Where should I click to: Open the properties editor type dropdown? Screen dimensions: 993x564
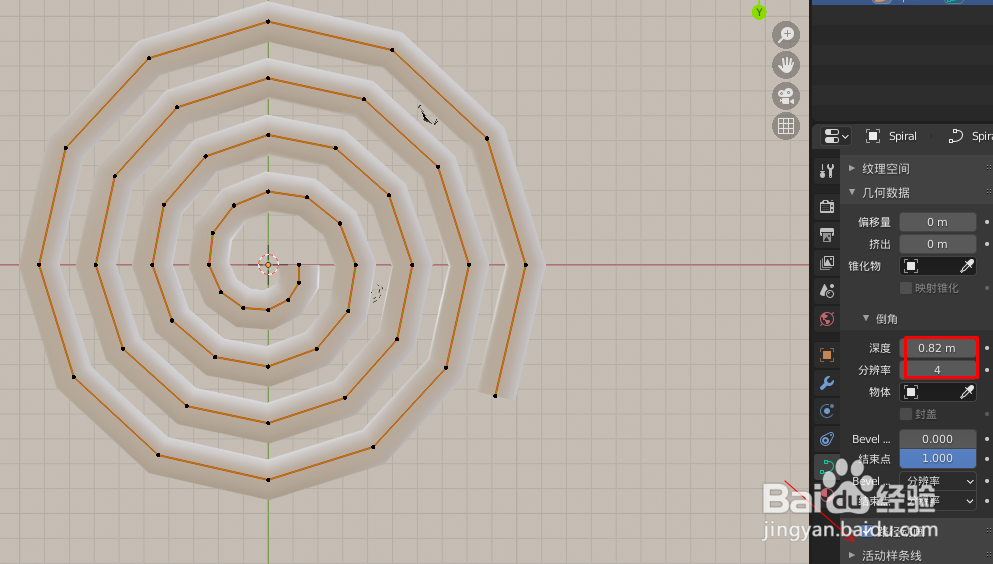[x=836, y=136]
